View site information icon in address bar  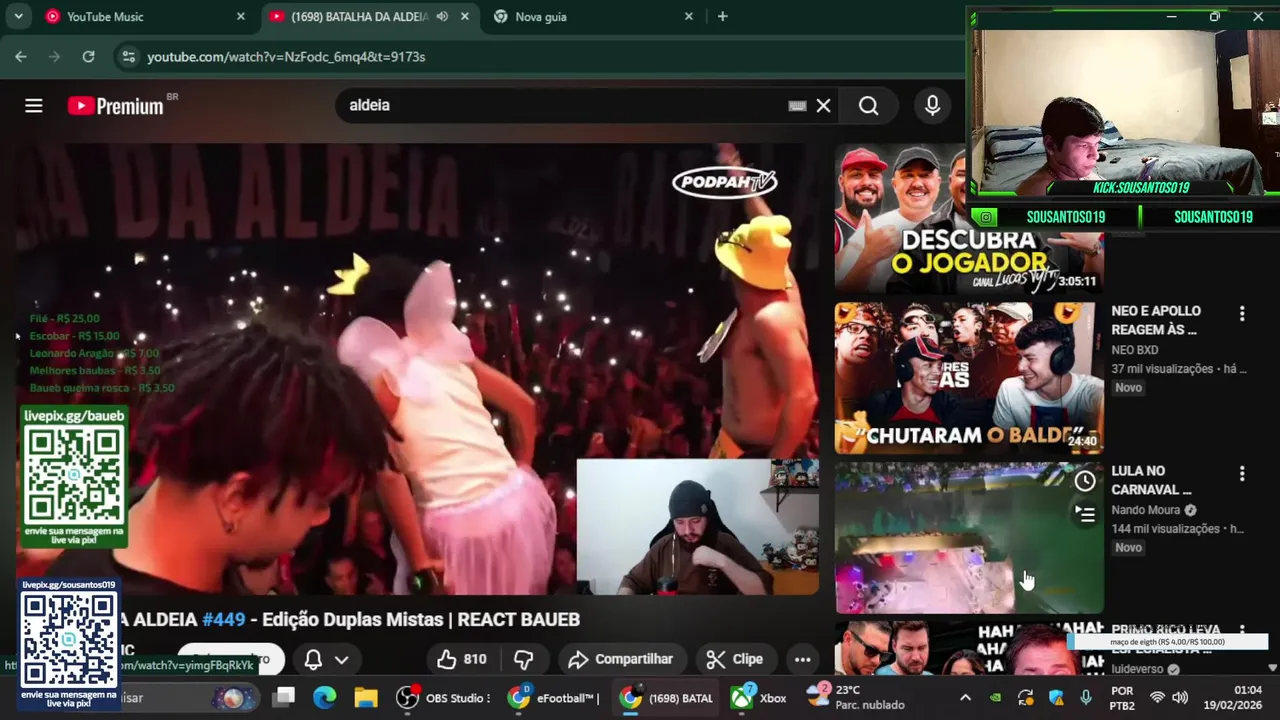[128, 57]
